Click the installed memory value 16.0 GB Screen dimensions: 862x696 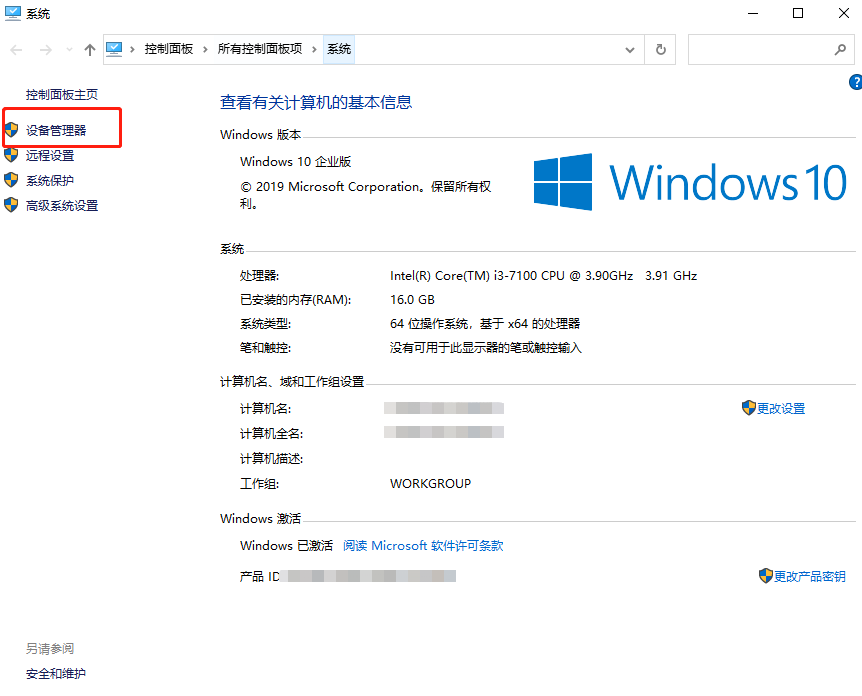[x=412, y=300]
